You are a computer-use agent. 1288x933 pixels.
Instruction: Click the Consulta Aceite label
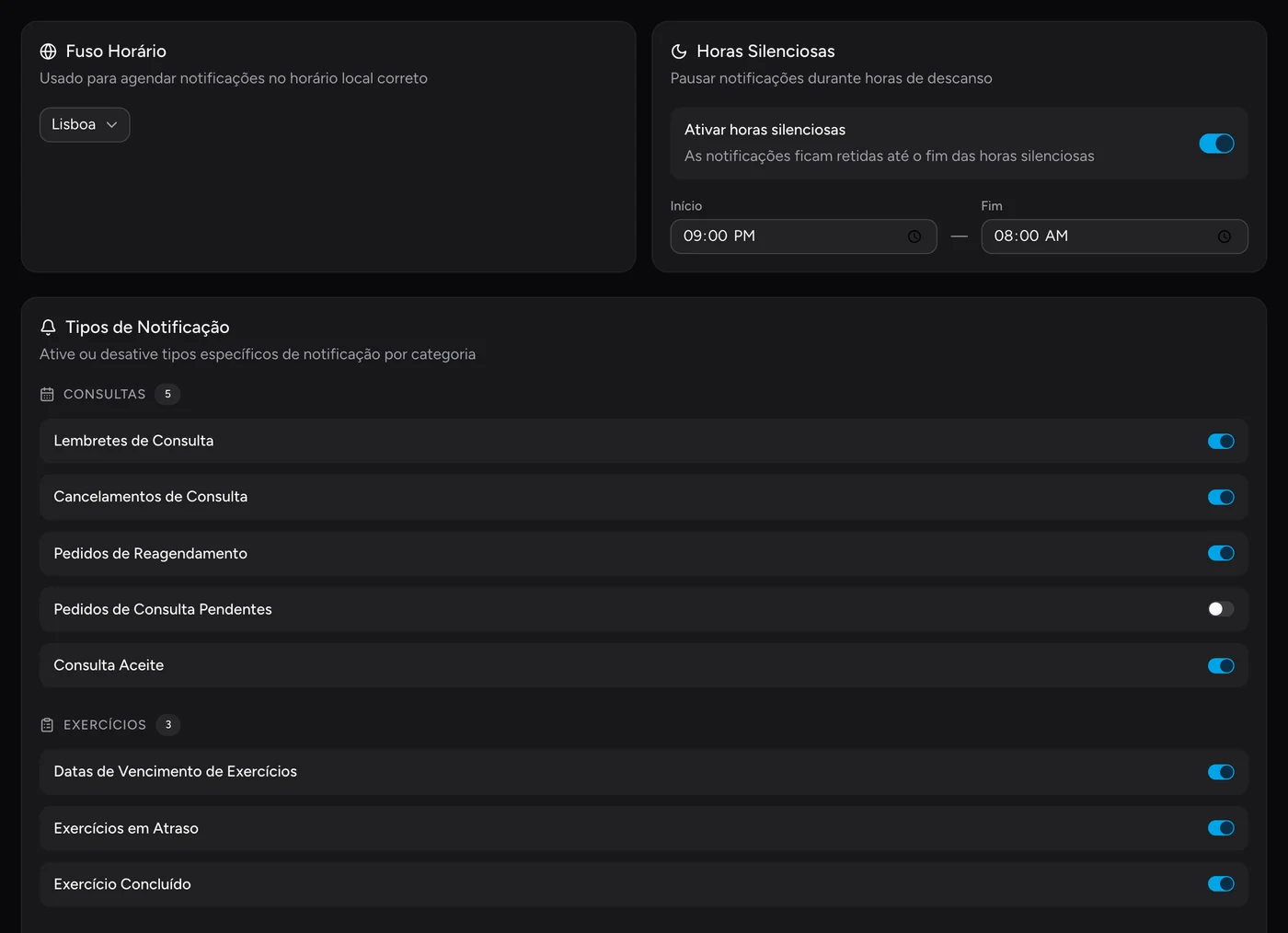(109, 665)
